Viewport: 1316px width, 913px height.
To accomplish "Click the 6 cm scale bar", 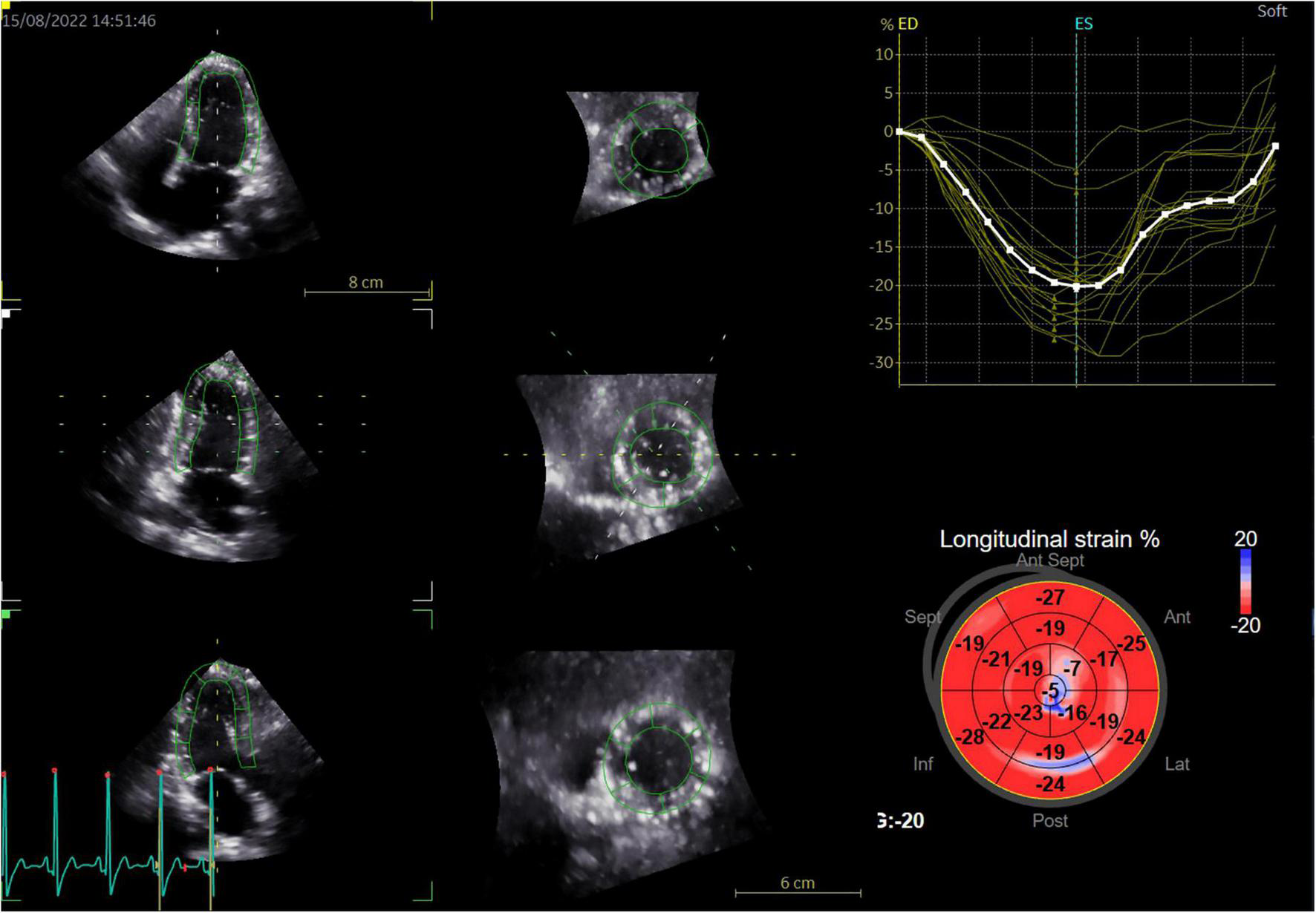I will tap(798, 884).
